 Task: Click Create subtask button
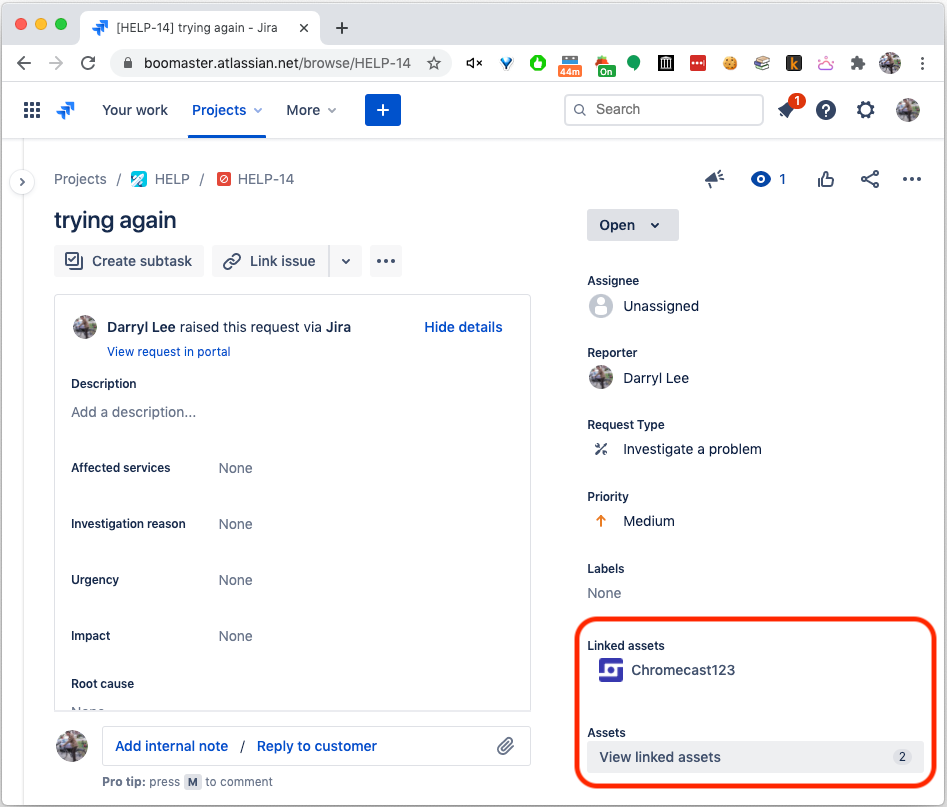pyautogui.click(x=129, y=261)
